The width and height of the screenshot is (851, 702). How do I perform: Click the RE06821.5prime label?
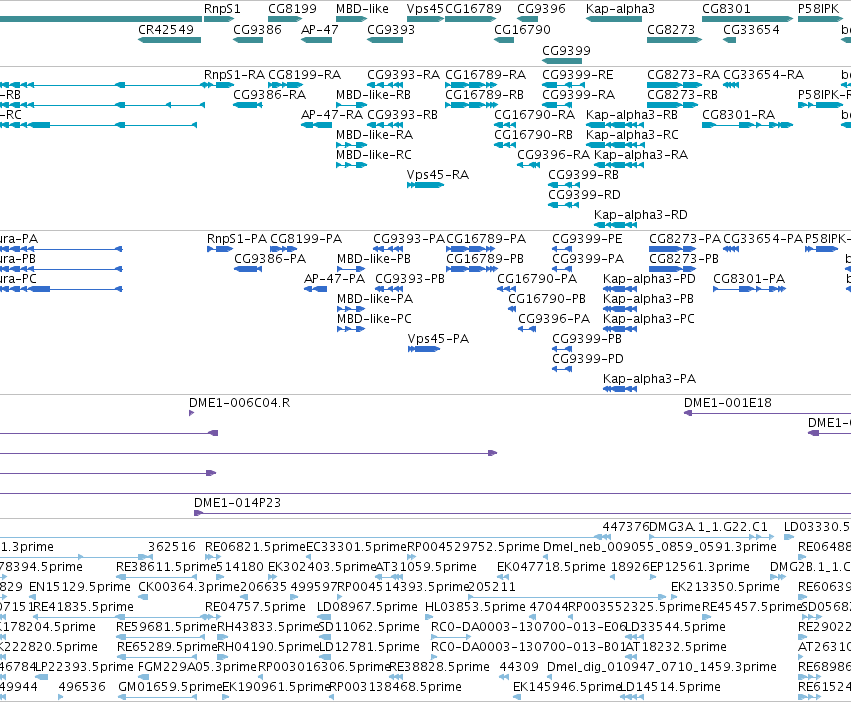coord(255,546)
